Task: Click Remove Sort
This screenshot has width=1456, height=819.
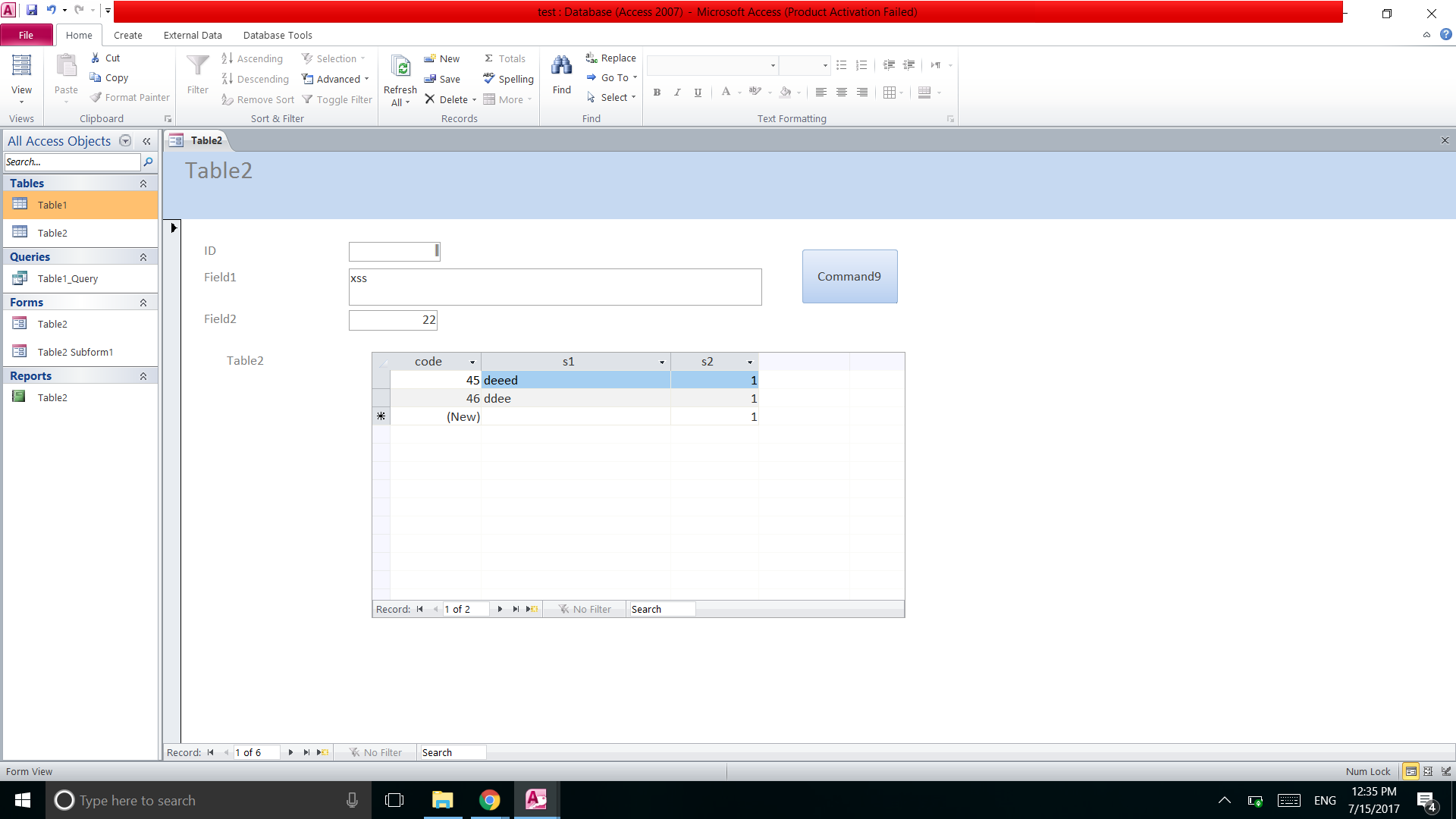Action: point(258,99)
